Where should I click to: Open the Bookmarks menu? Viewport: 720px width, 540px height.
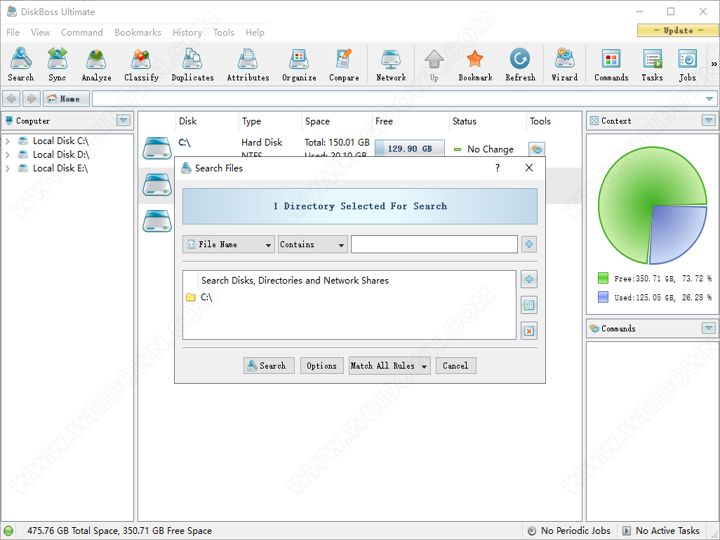pos(138,33)
